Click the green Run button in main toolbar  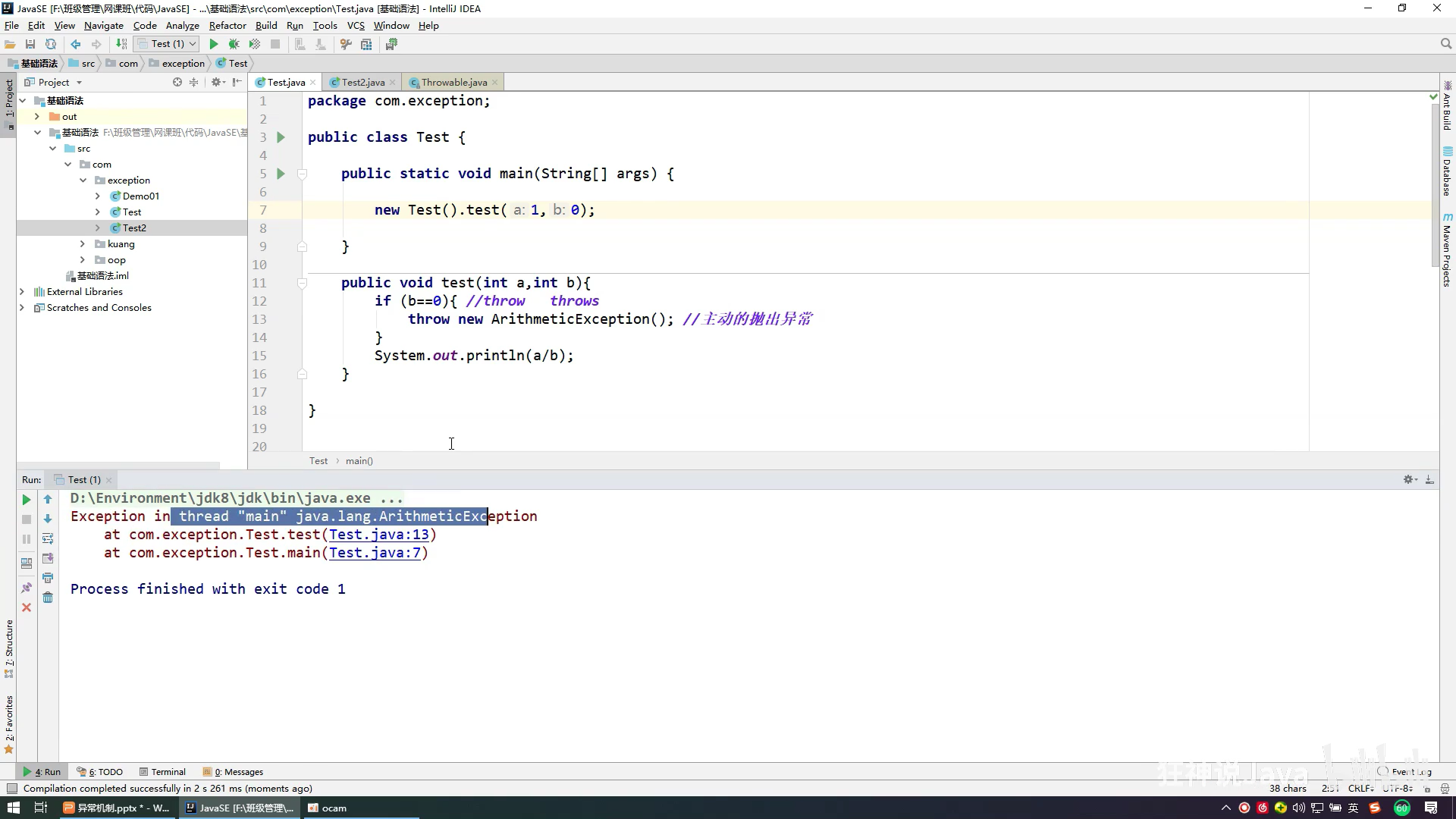point(214,44)
